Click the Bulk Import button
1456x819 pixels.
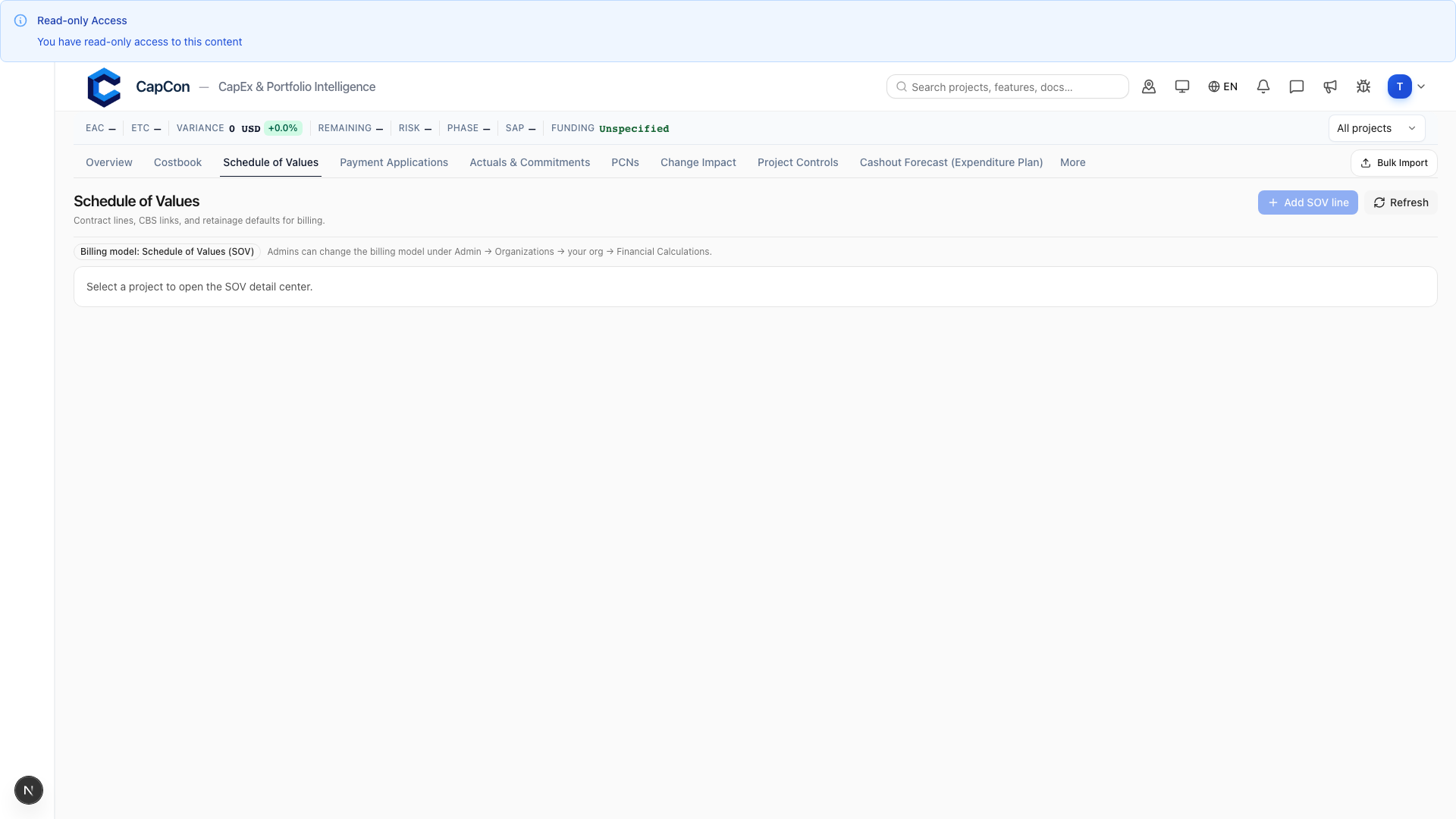pos(1394,163)
